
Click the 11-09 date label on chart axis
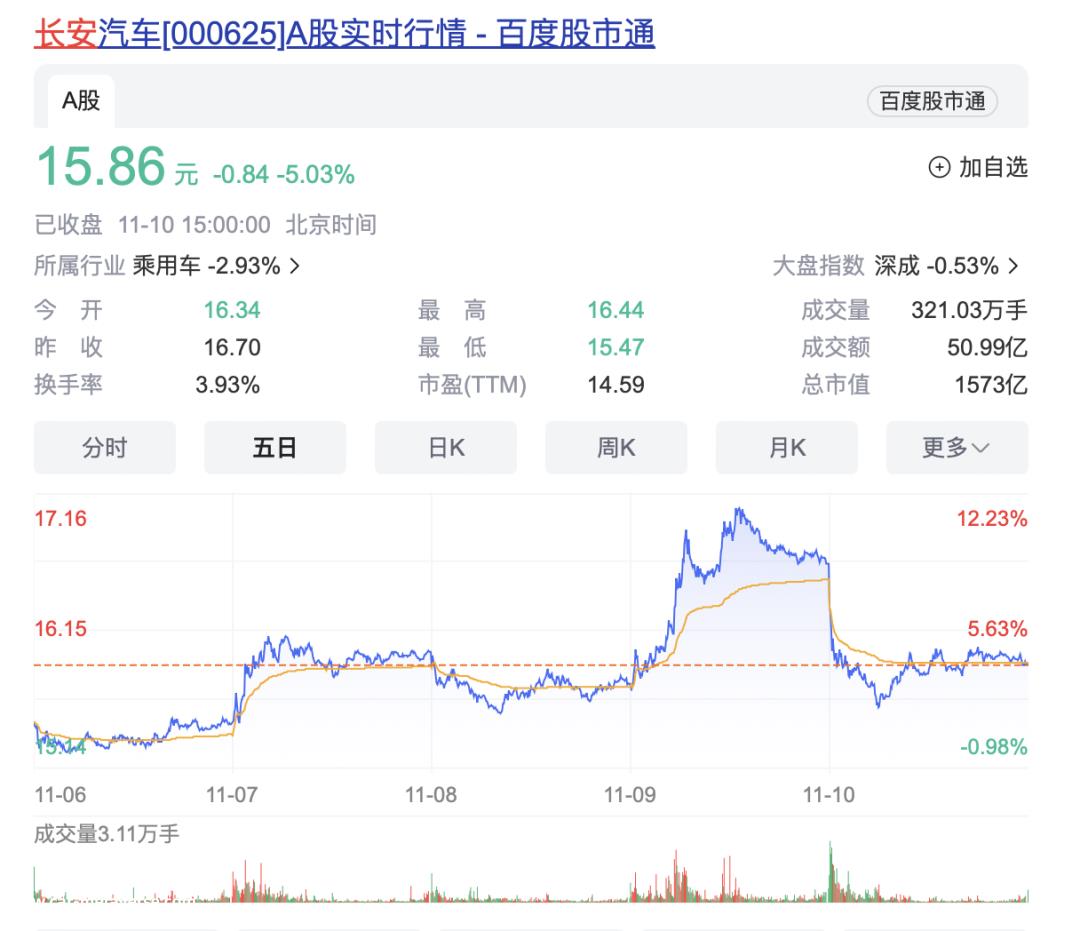coord(630,795)
